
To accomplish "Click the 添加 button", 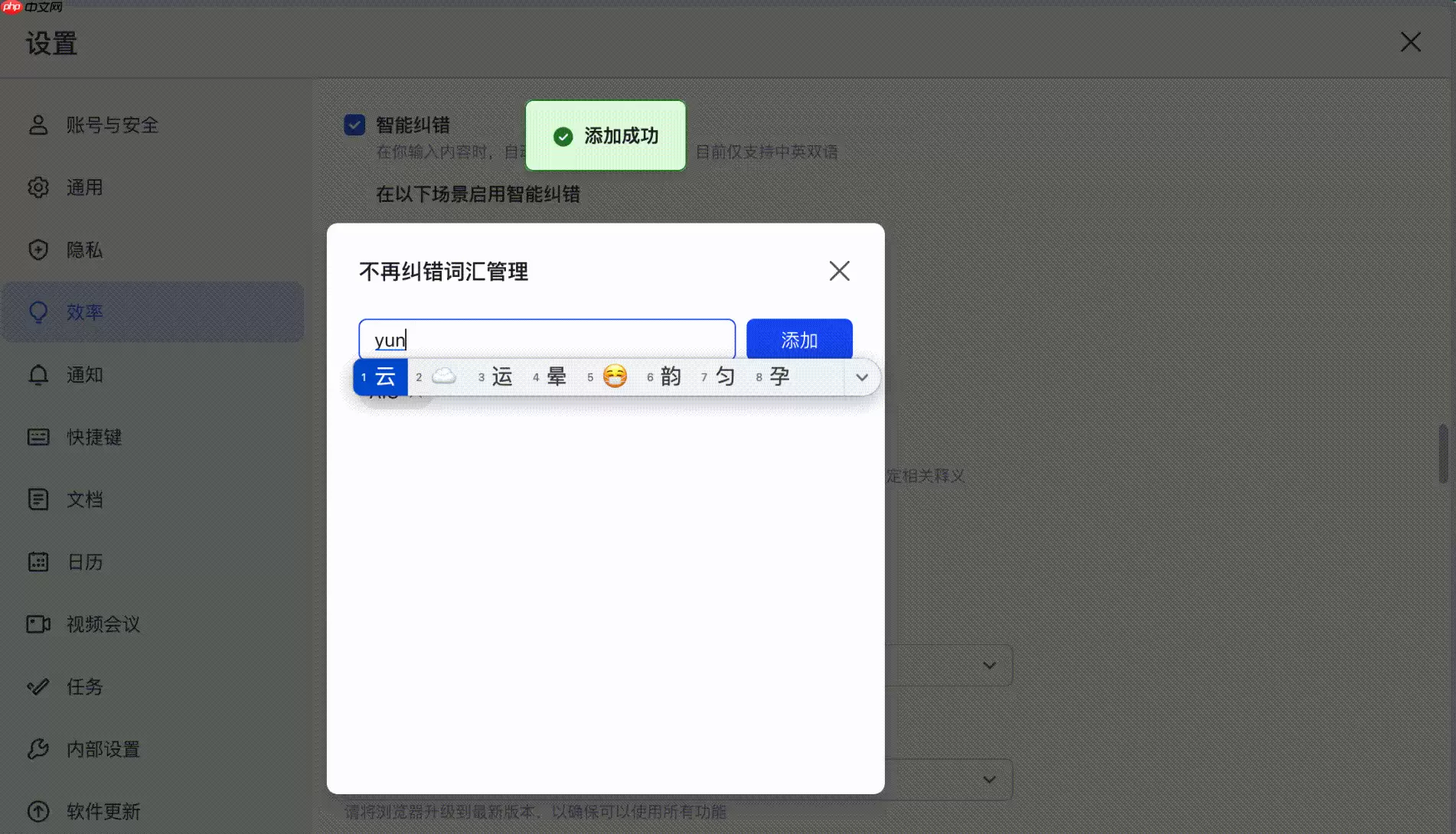I will click(x=799, y=339).
